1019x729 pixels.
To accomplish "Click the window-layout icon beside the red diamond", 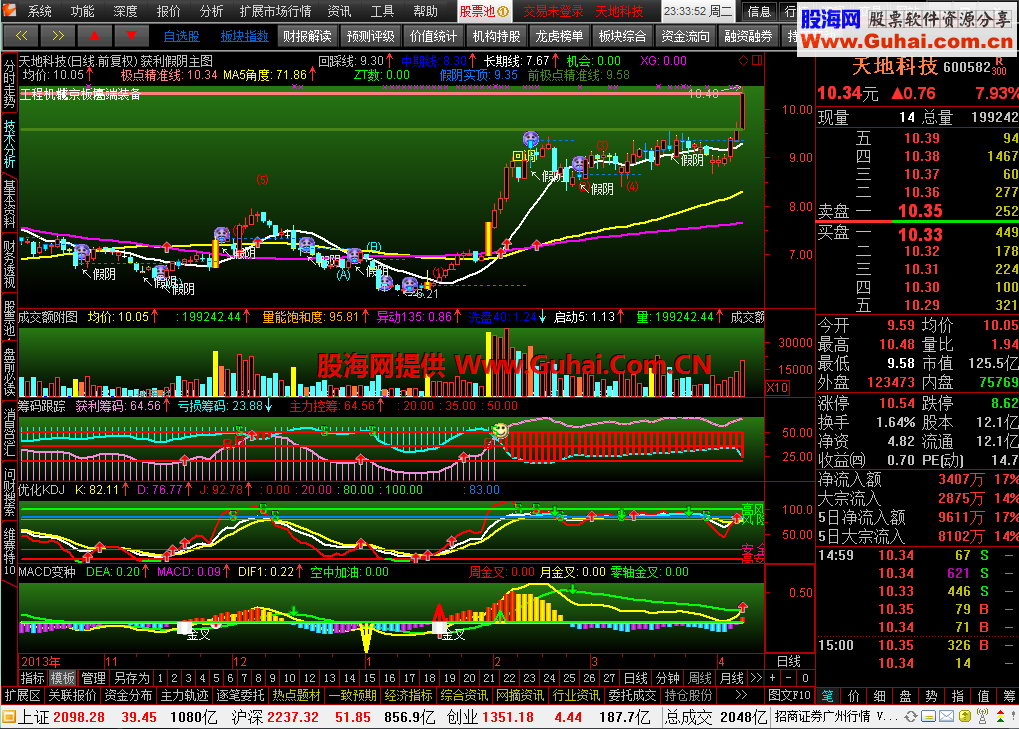I will click(757, 60).
